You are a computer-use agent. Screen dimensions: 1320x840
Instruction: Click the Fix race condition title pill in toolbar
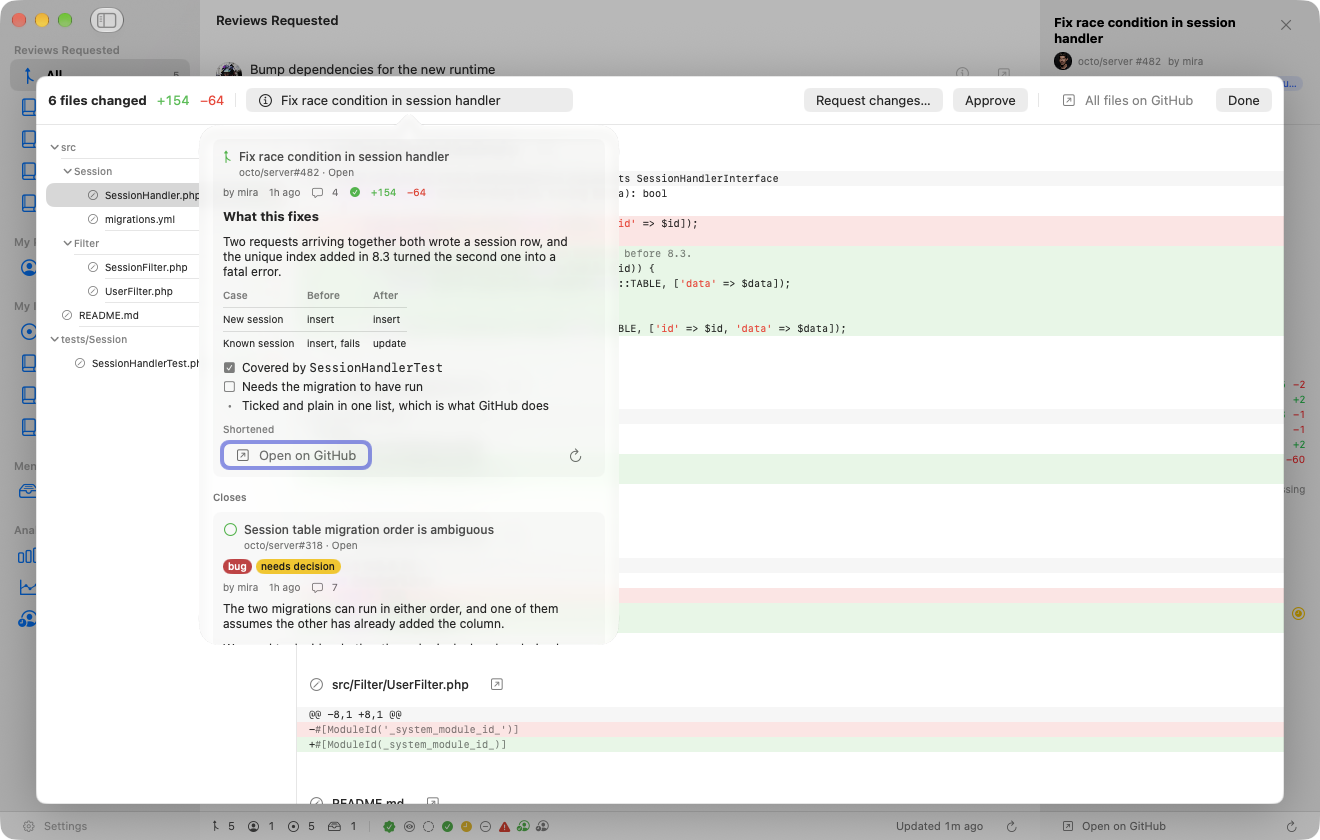coord(409,100)
